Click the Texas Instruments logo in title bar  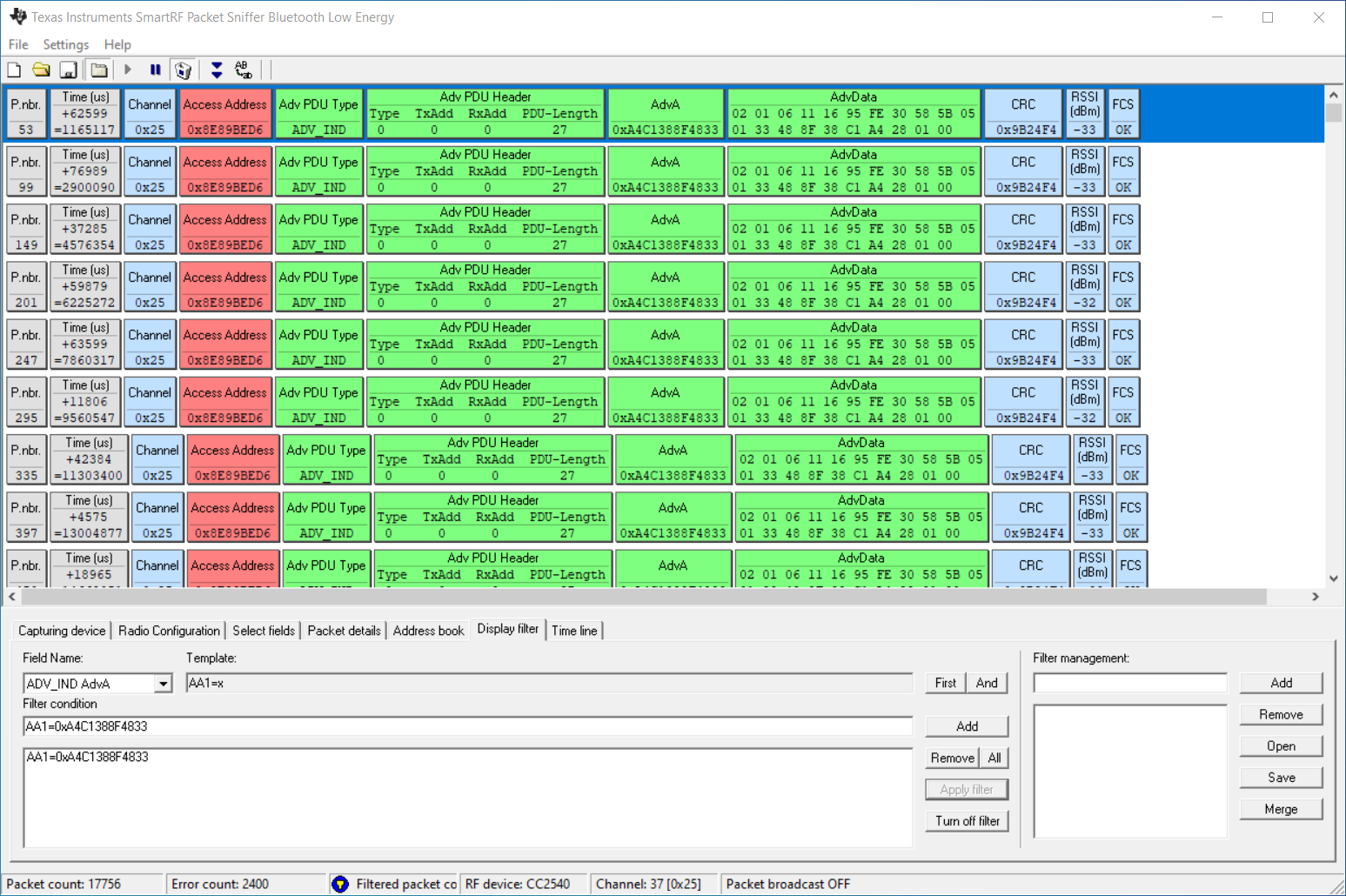(17, 17)
